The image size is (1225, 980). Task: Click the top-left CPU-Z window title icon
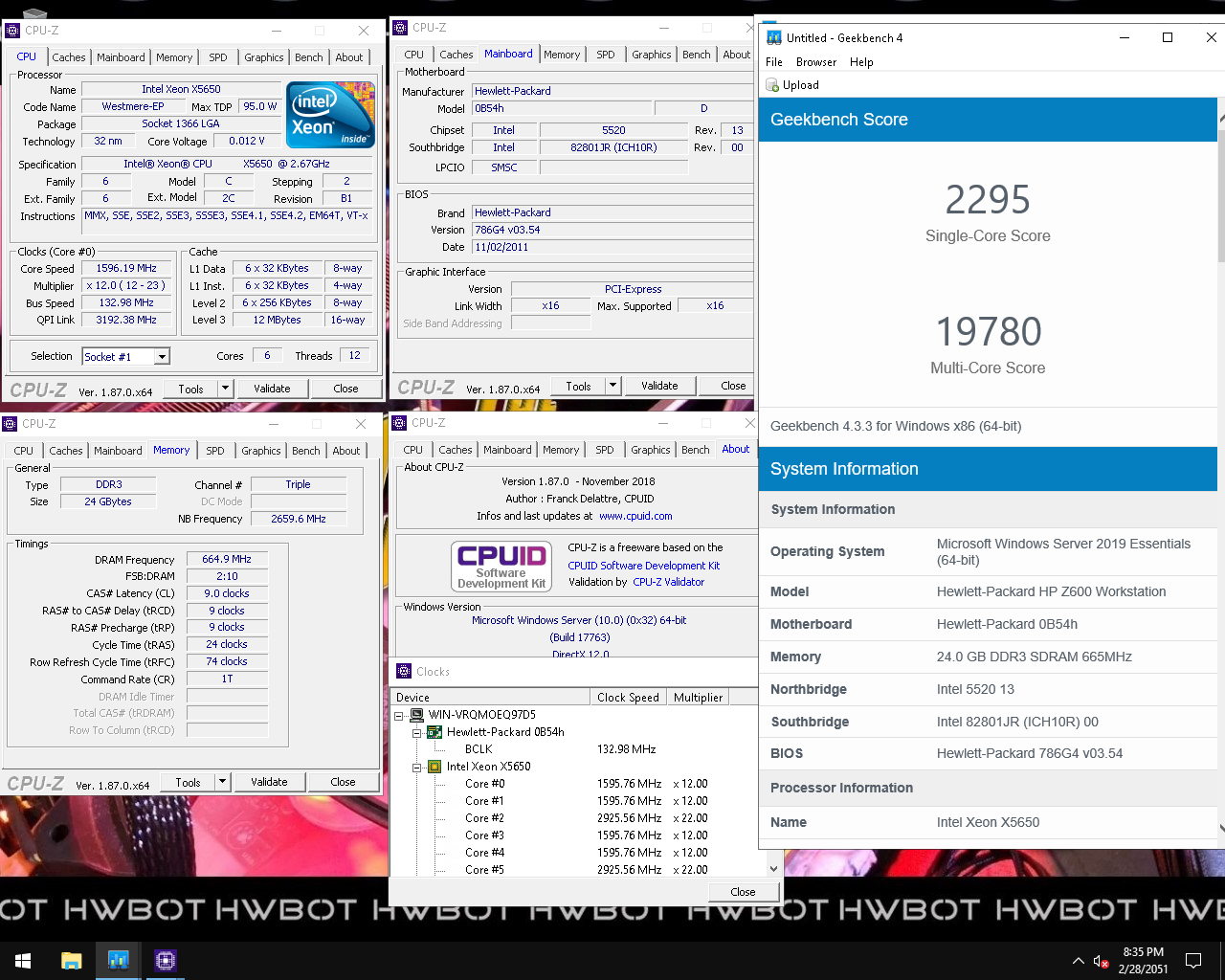[13, 31]
